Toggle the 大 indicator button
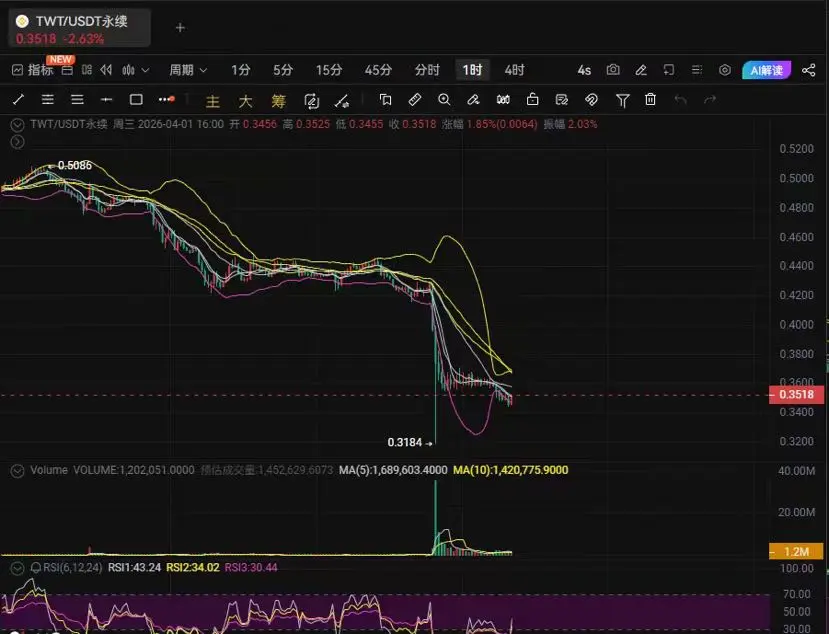 245,100
